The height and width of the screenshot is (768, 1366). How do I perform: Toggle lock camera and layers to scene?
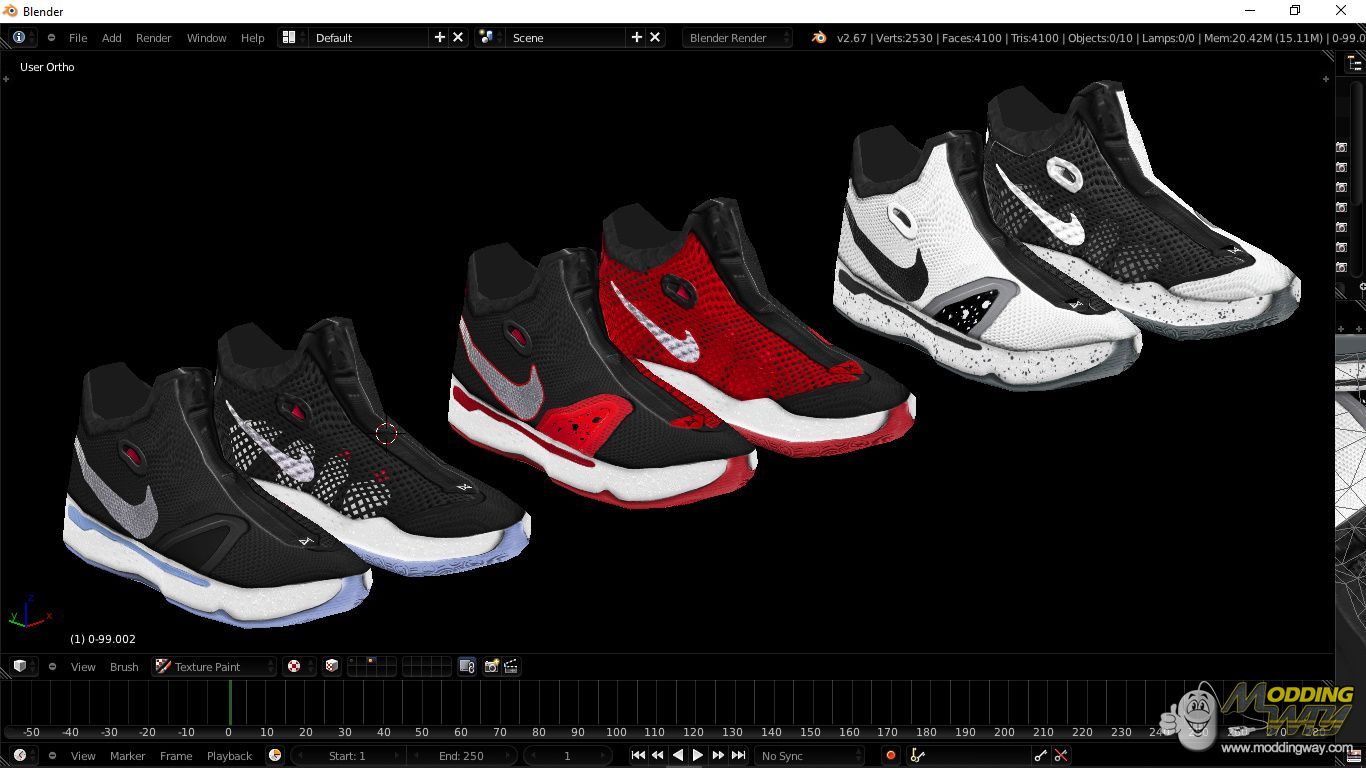point(467,667)
